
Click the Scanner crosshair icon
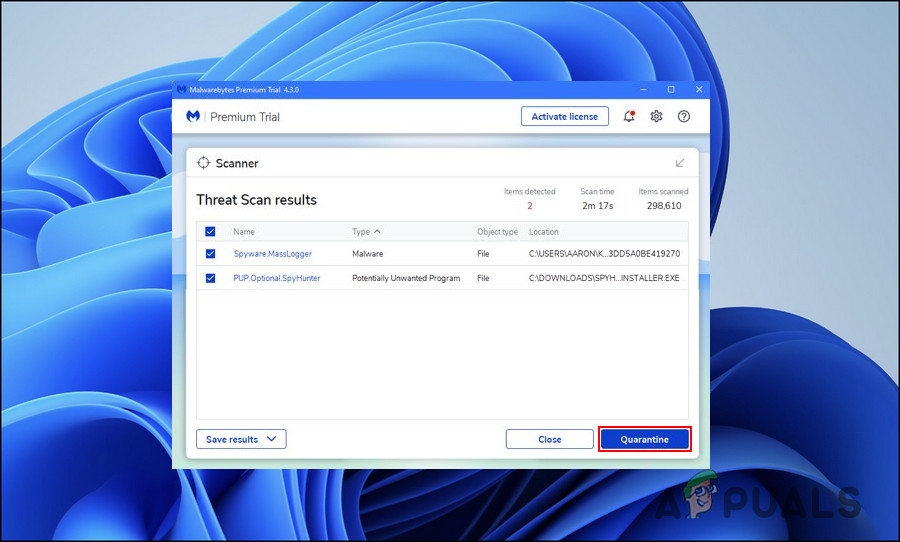[203, 163]
